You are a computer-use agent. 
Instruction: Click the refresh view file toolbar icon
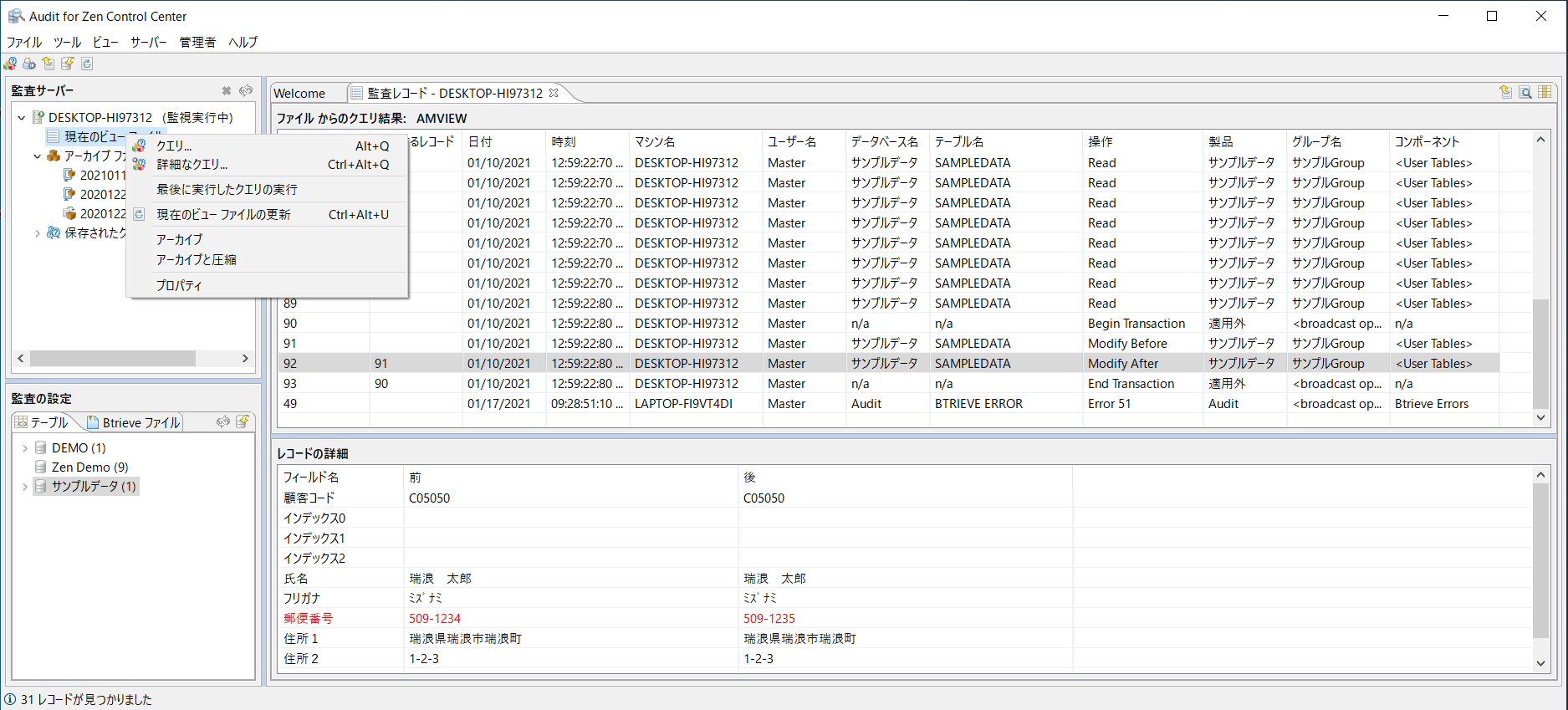click(87, 64)
